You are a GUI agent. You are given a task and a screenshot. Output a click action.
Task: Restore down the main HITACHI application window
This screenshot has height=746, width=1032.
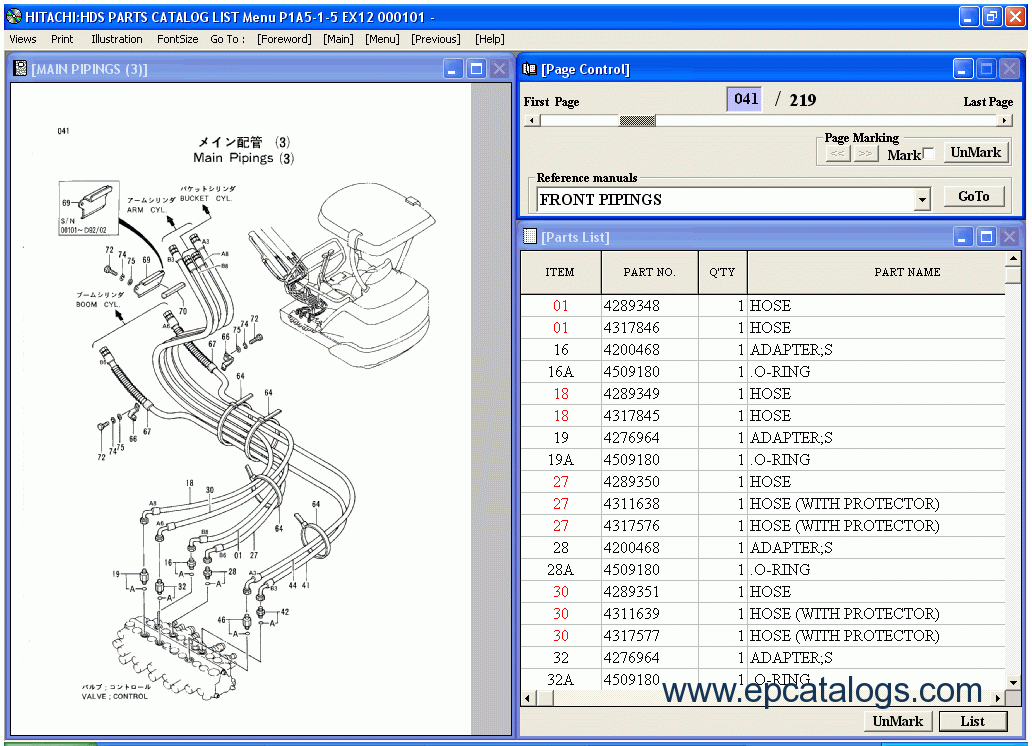pyautogui.click(x=992, y=16)
